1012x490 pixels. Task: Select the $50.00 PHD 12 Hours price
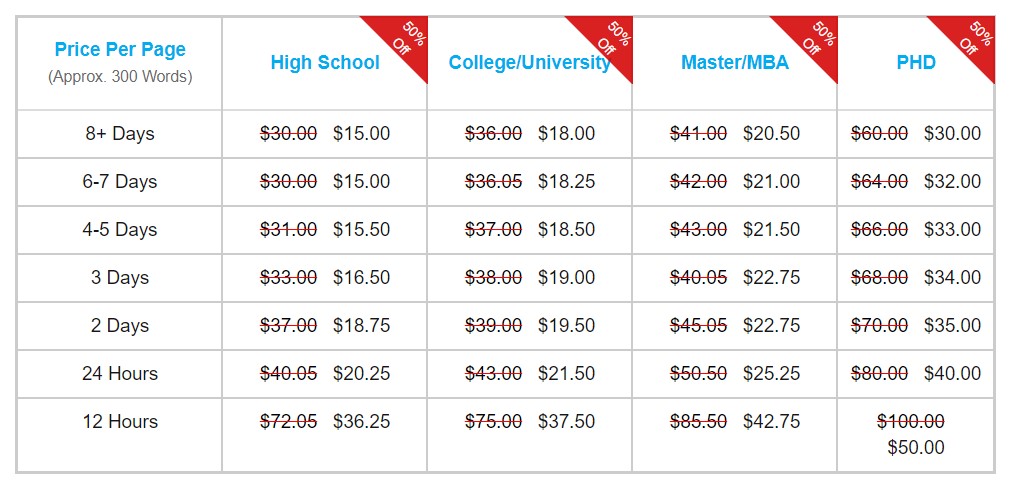[x=916, y=447]
